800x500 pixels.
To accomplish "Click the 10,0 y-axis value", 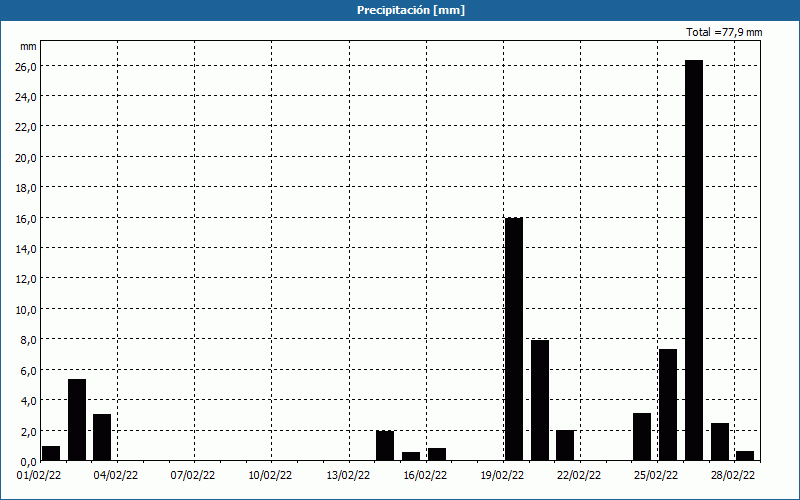I will click(x=26, y=310).
